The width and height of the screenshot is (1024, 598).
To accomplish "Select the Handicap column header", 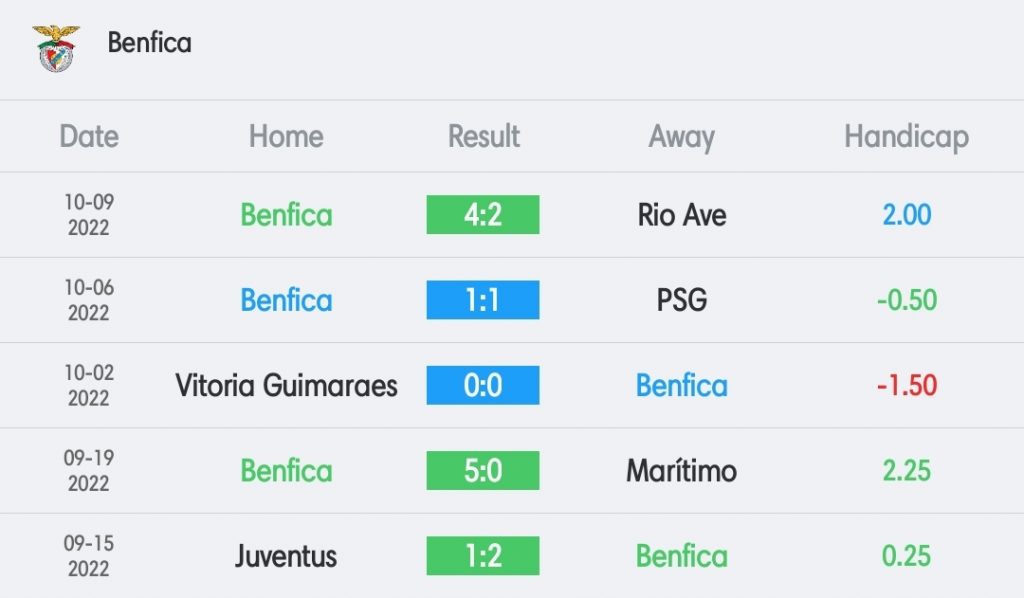I will pos(906,138).
